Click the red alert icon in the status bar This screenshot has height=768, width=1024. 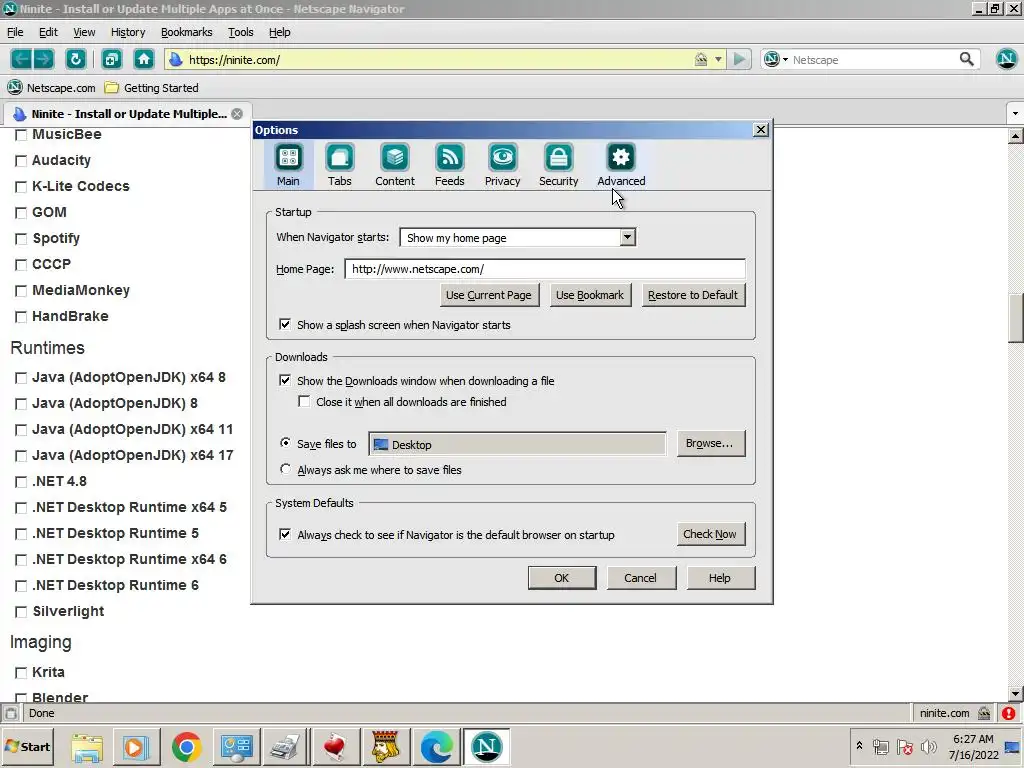click(1008, 713)
